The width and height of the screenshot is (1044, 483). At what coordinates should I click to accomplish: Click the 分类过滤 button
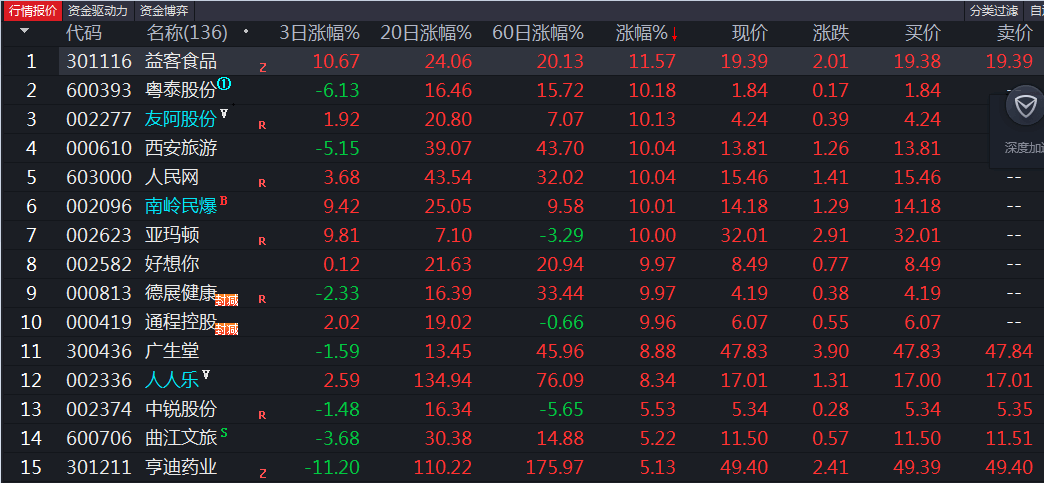[x=993, y=11]
